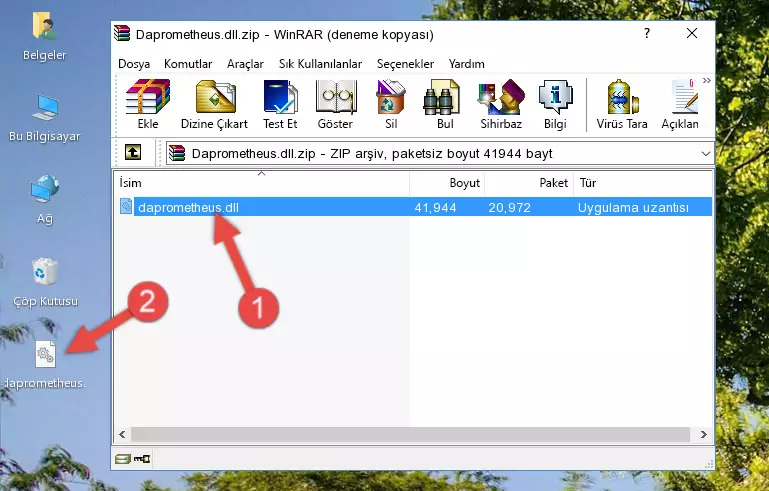Click the Sil (Delete) toolbar icon

tap(391, 104)
